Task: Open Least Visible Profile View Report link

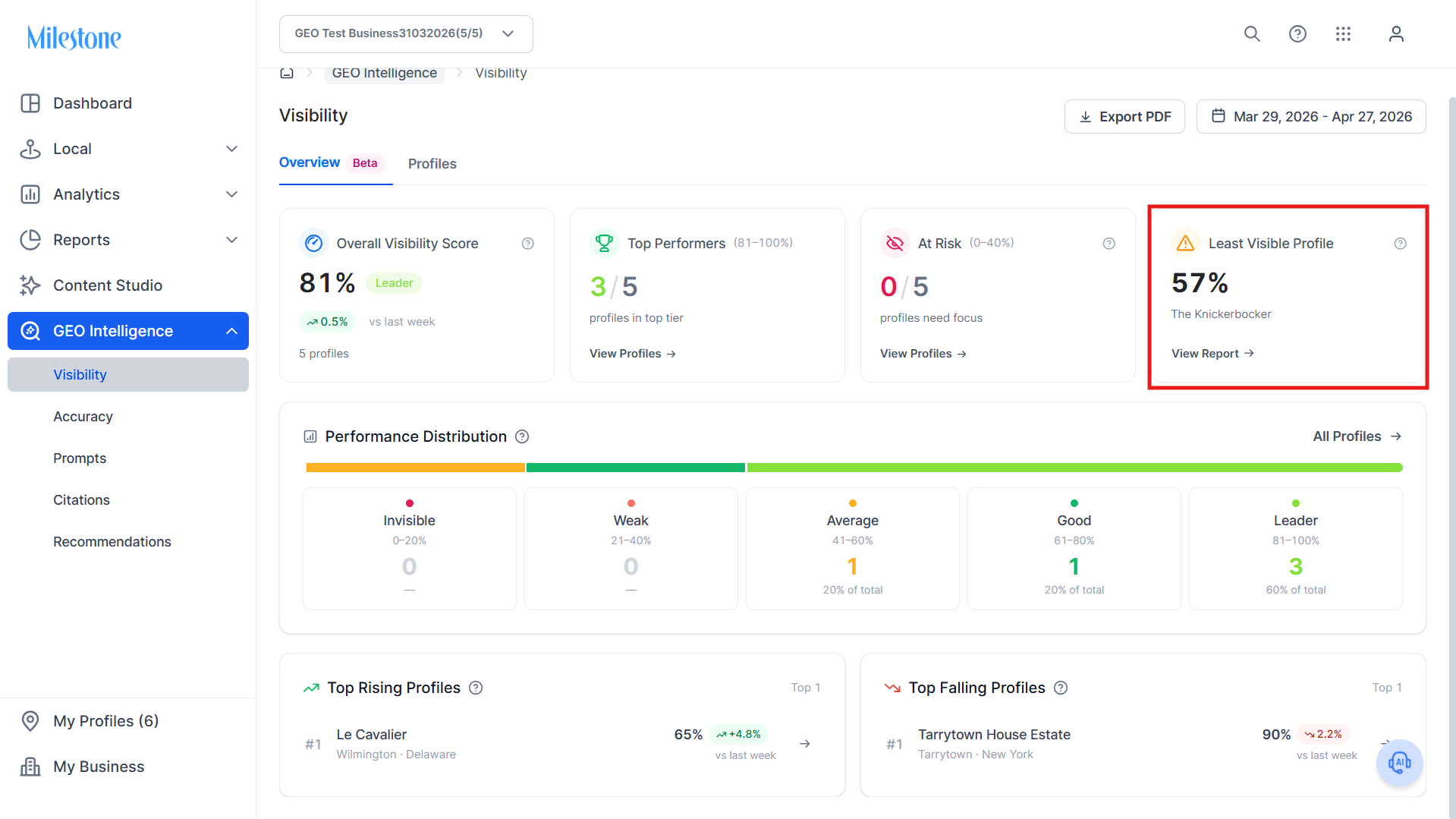Action: tap(1212, 354)
